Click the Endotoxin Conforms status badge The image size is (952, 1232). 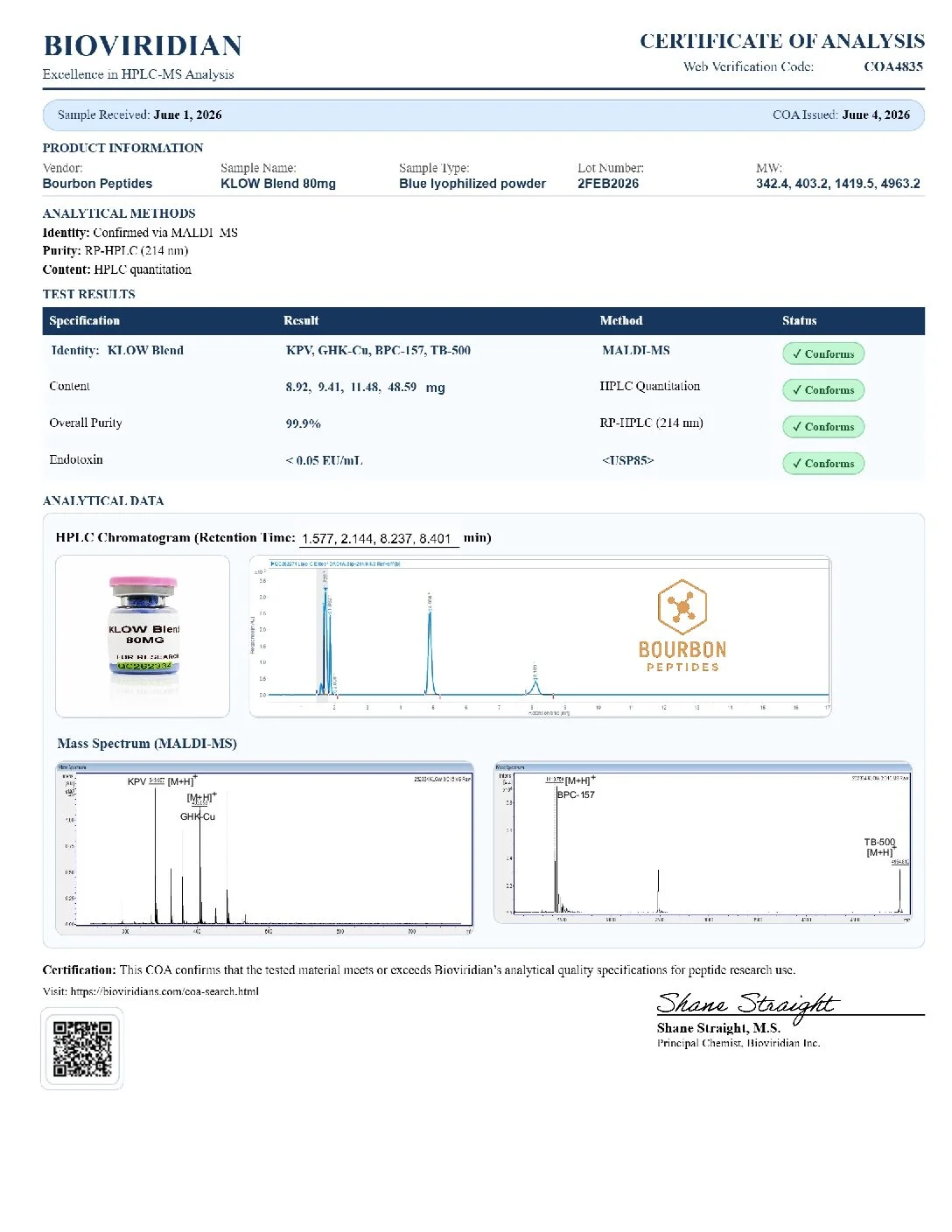823,464
